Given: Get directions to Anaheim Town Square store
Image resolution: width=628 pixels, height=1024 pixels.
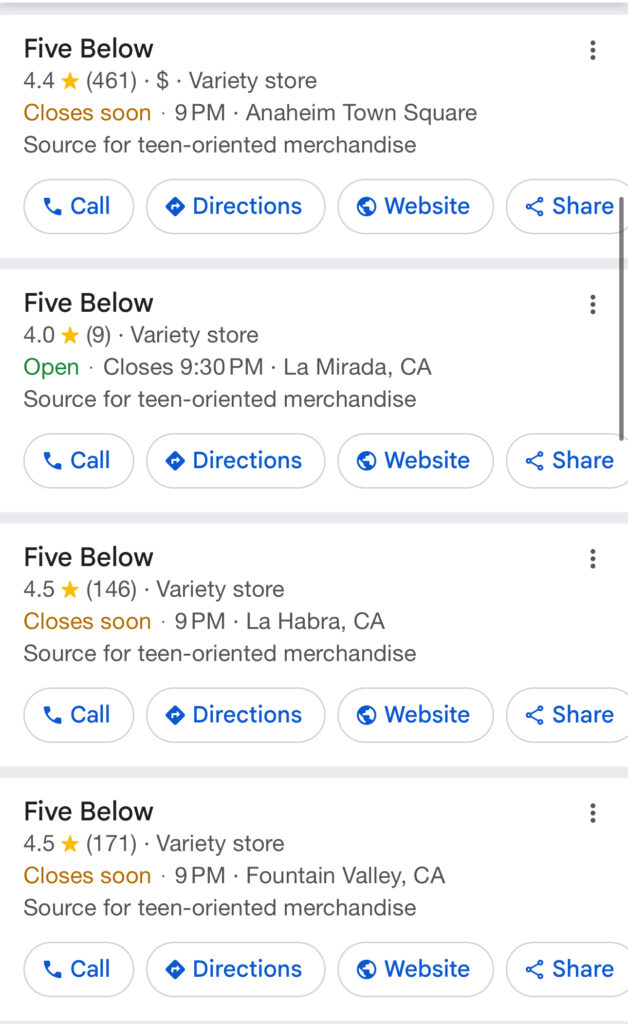Looking at the screenshot, I should pos(235,206).
